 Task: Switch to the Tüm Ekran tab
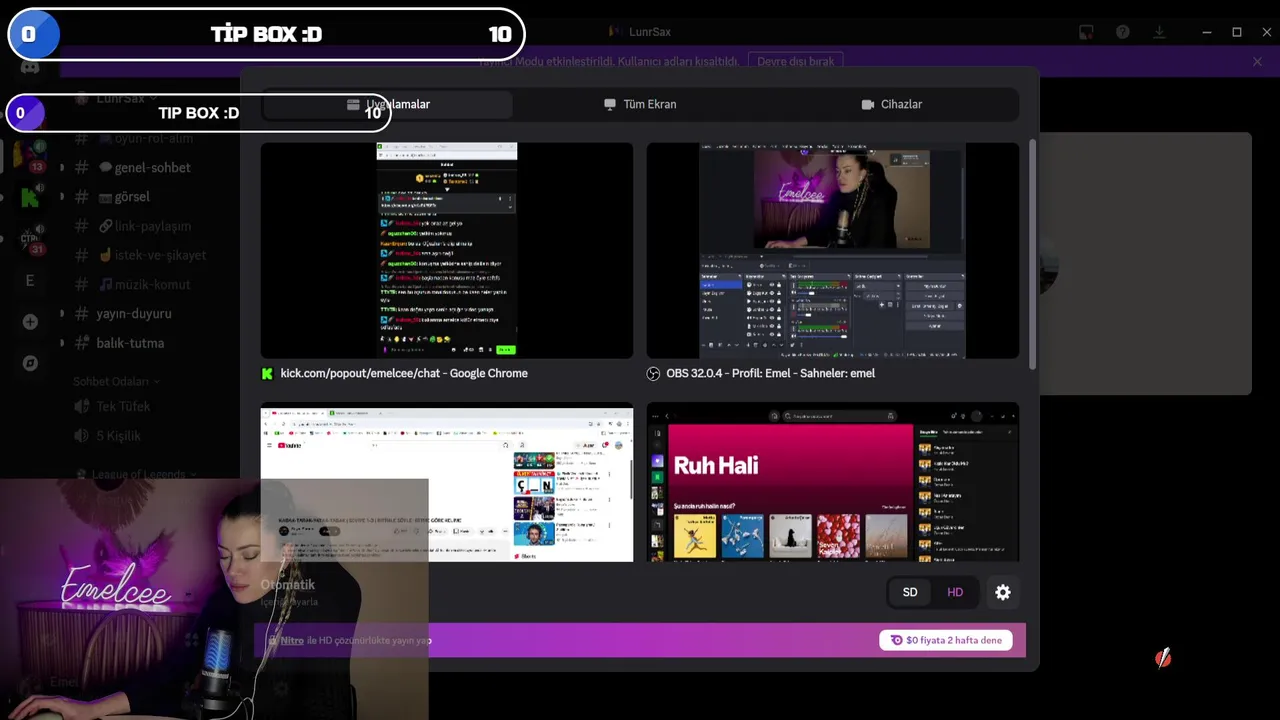(640, 104)
